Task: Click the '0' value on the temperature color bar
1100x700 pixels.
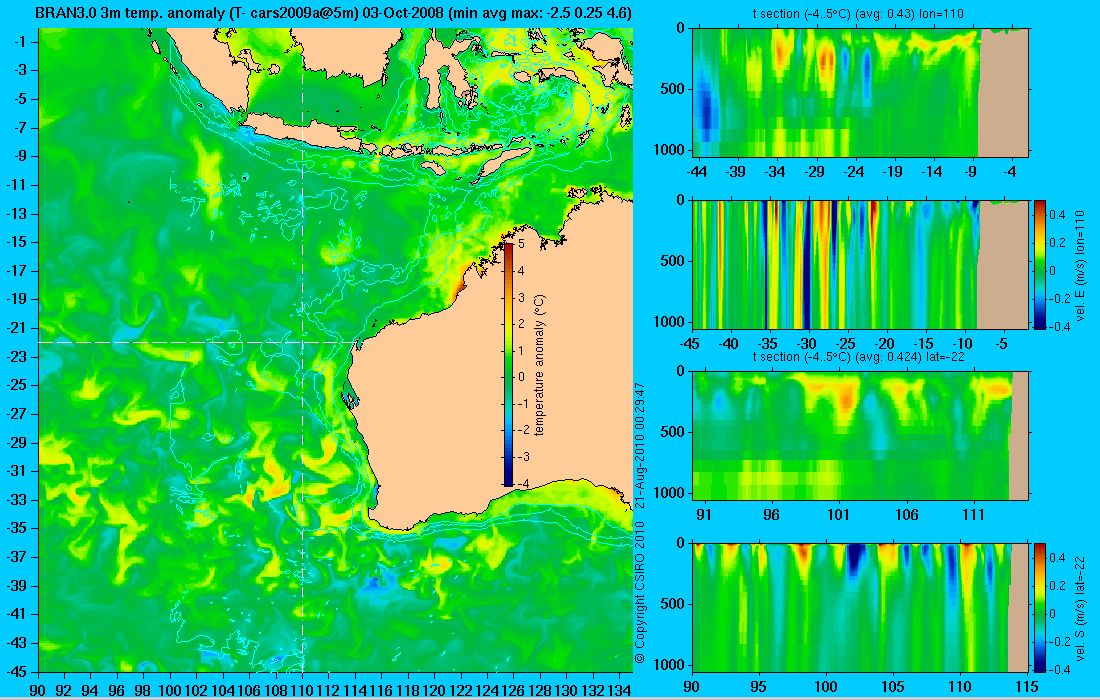Action: [x=521, y=377]
